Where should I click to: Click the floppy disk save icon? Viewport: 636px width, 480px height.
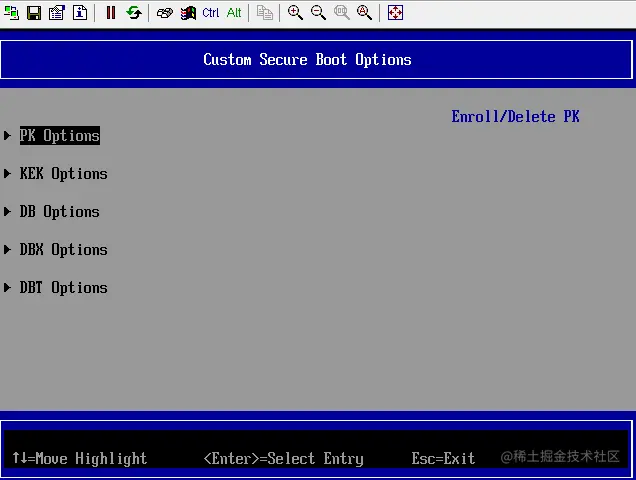click(34, 13)
